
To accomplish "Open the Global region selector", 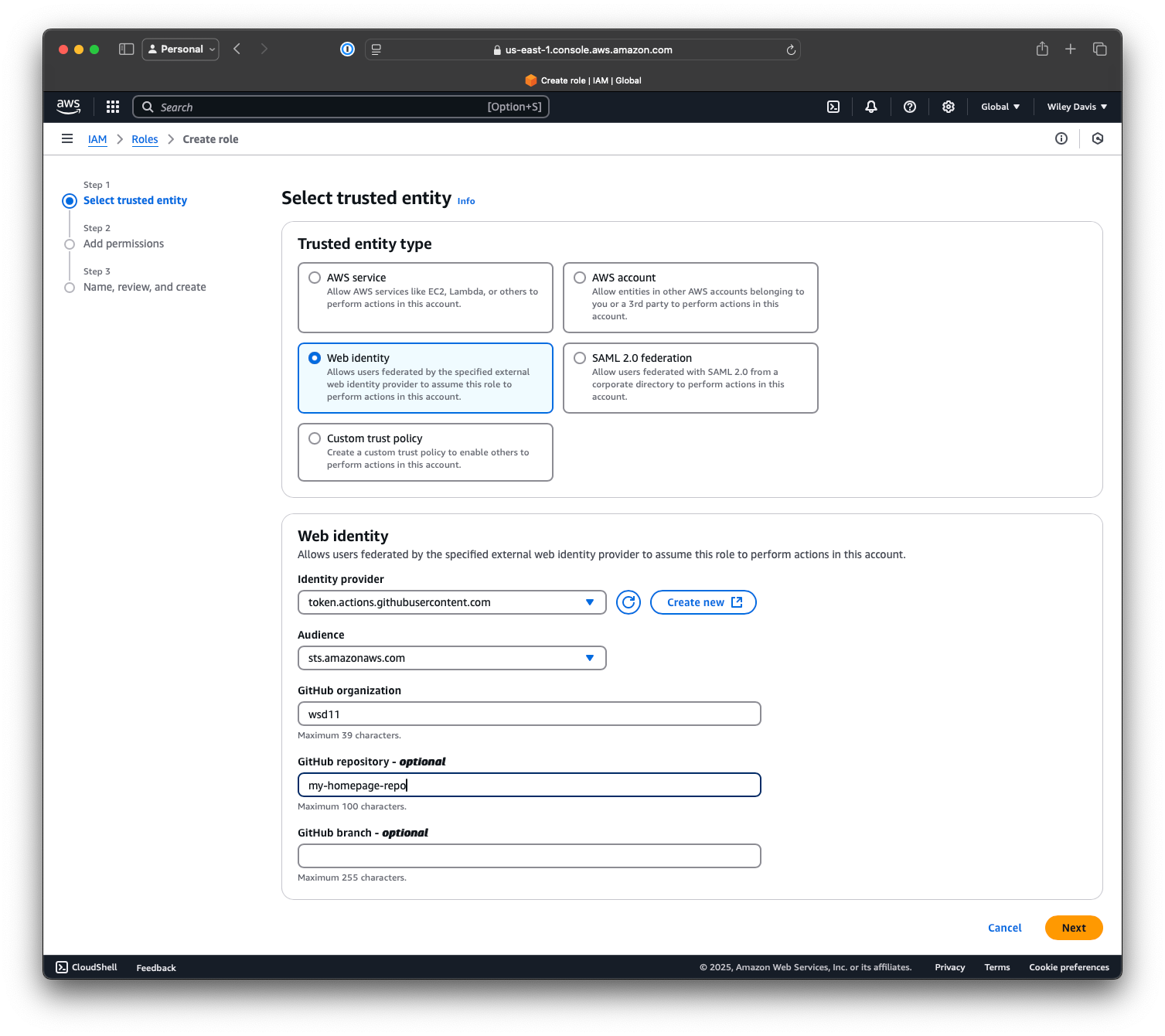I will (1000, 107).
